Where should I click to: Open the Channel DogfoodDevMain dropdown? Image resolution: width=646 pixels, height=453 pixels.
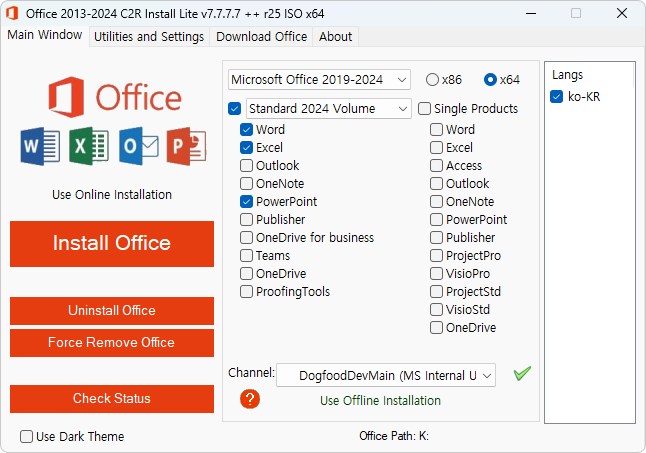pos(386,375)
